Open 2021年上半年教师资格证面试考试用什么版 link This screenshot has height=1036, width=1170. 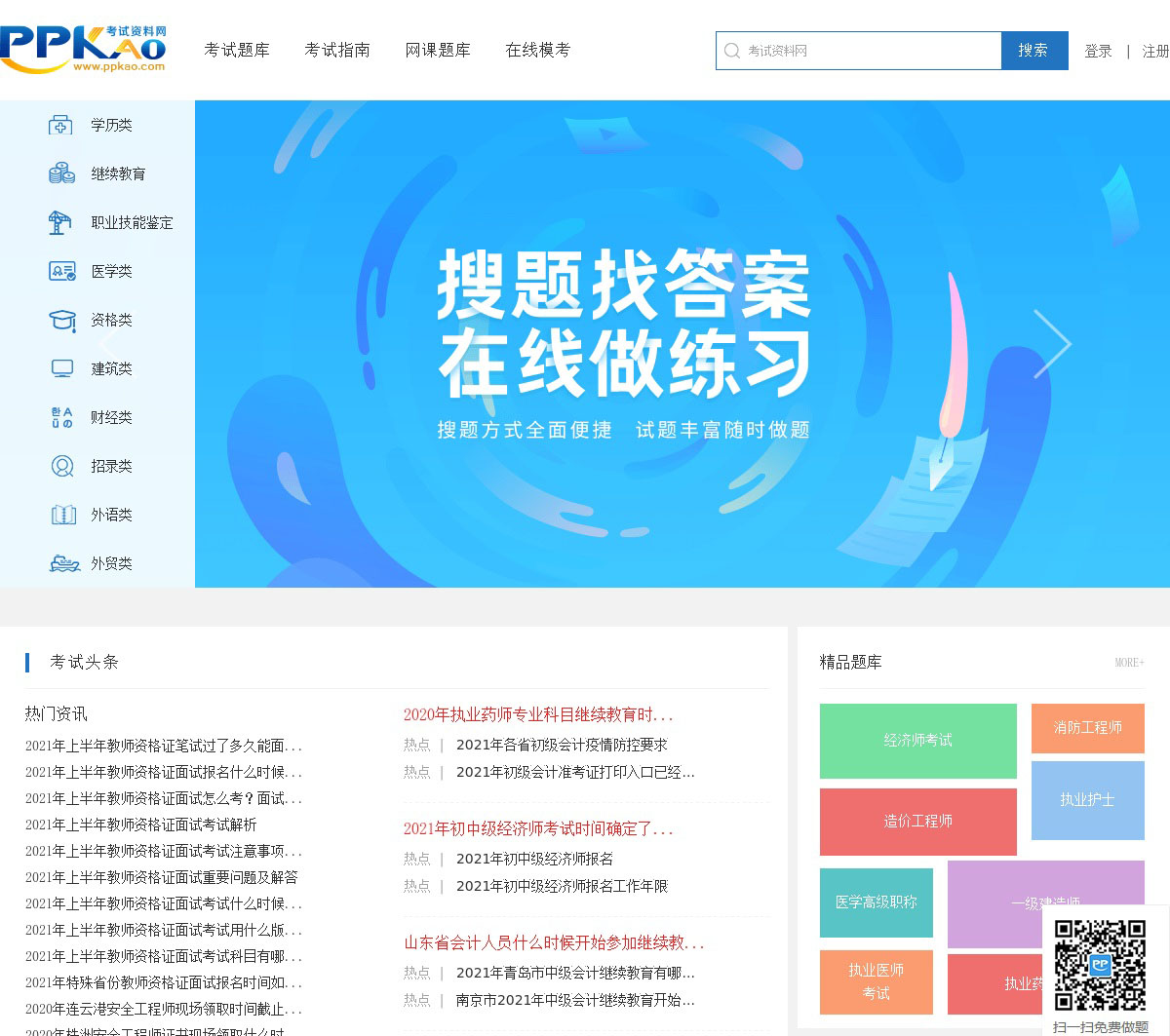164,930
